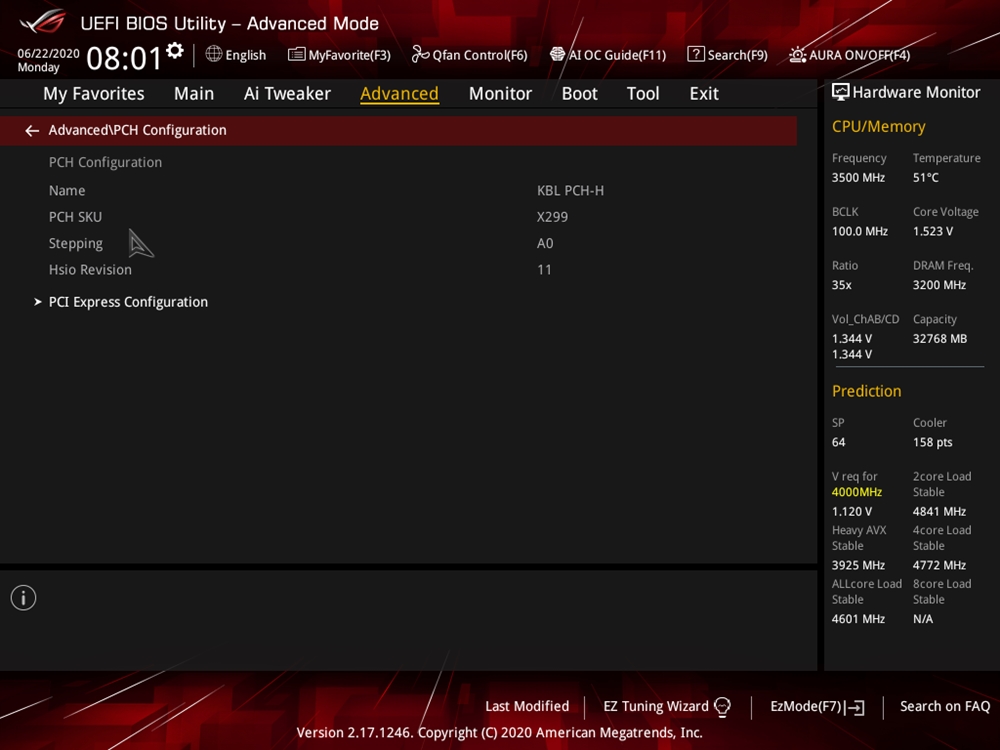Viewport: 1000px width, 750px height.
Task: Click the Hsio Revision value 11
Action: pos(544,270)
